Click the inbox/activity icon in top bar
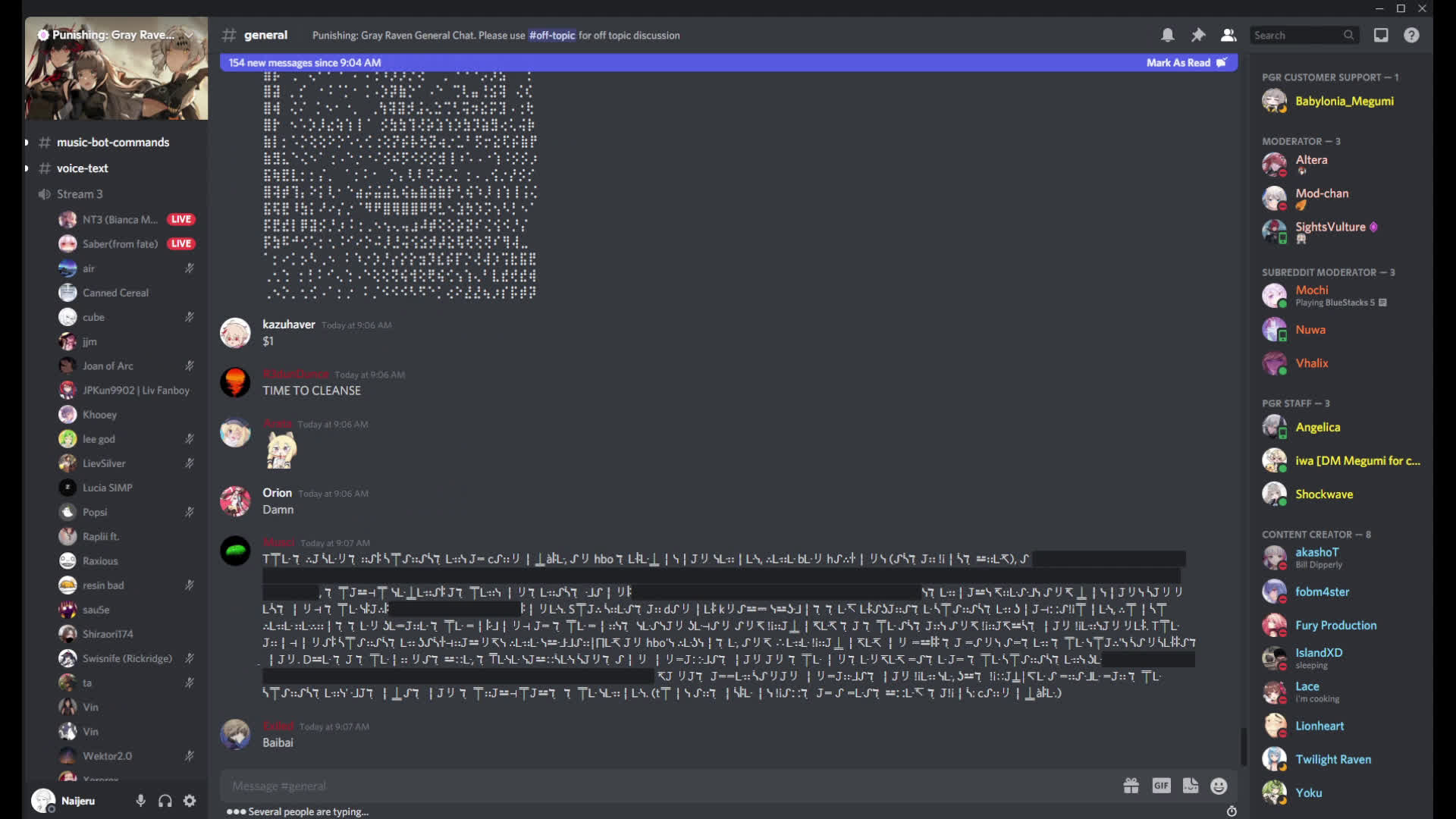Viewport: 1456px width, 819px height. point(1381,35)
